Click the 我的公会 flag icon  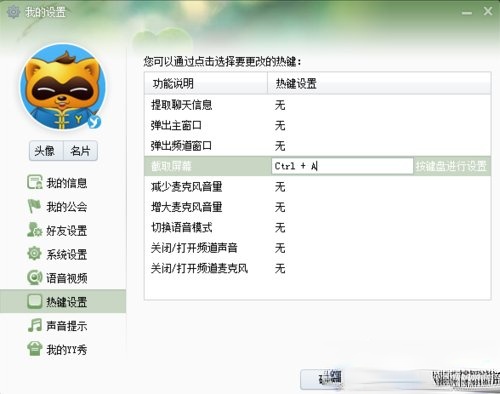click(x=34, y=206)
